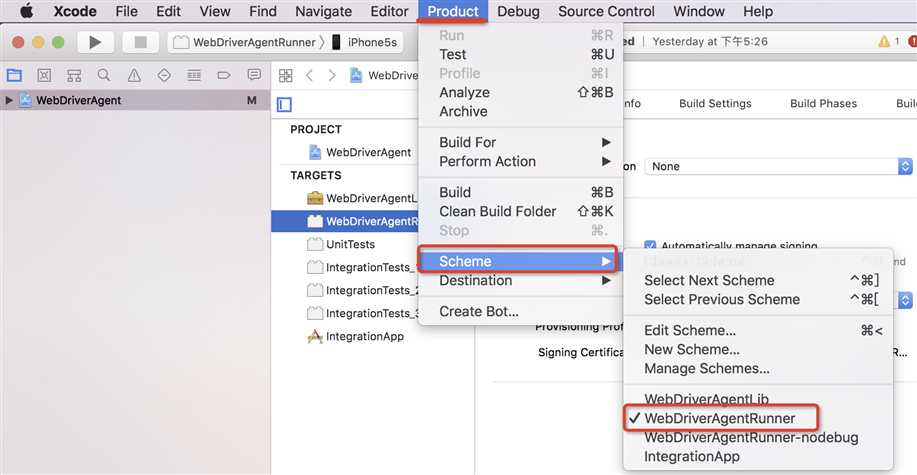The image size is (917, 475).
Task: Select the WebDriverAgentLib scheme
Action: point(759,400)
